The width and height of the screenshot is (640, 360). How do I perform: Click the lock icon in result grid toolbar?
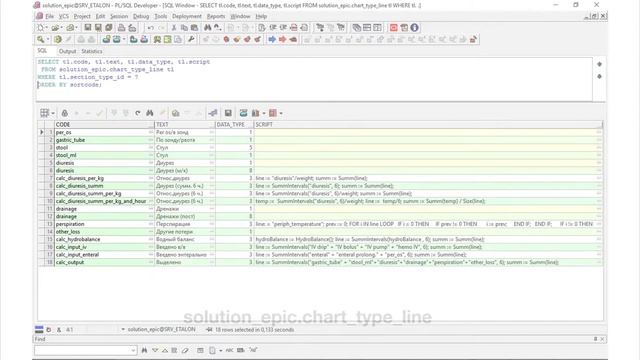point(64,113)
